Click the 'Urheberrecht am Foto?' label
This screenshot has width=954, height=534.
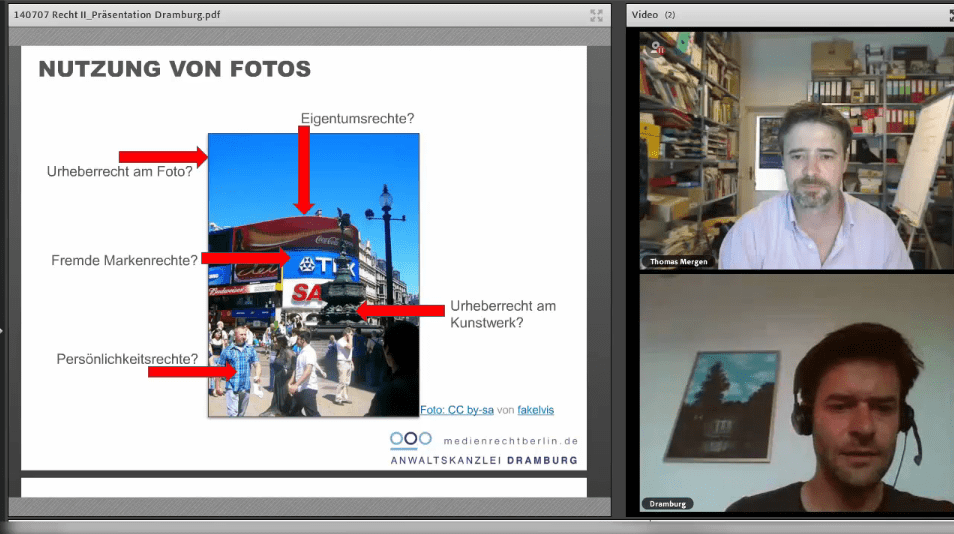(x=120, y=172)
